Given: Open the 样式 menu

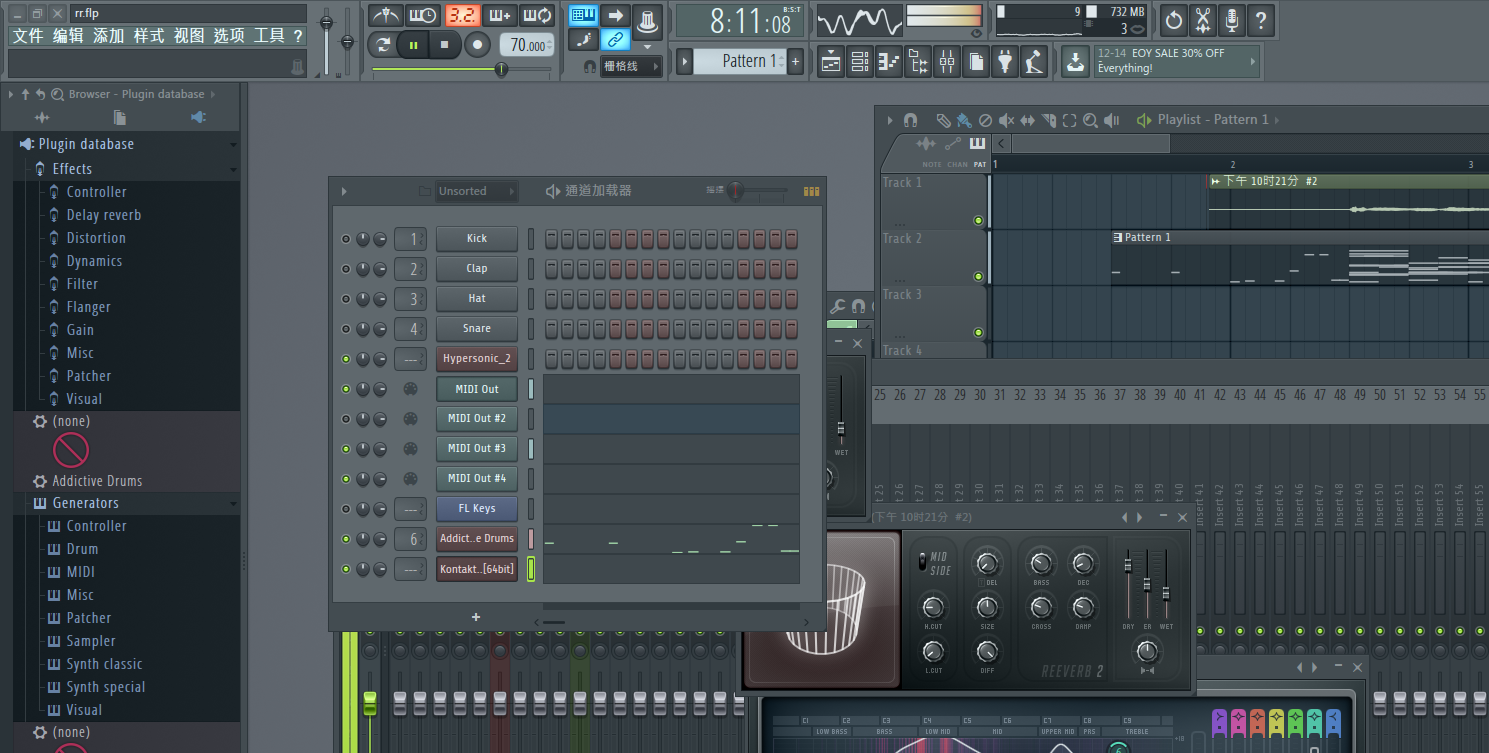Looking at the screenshot, I should (148, 36).
